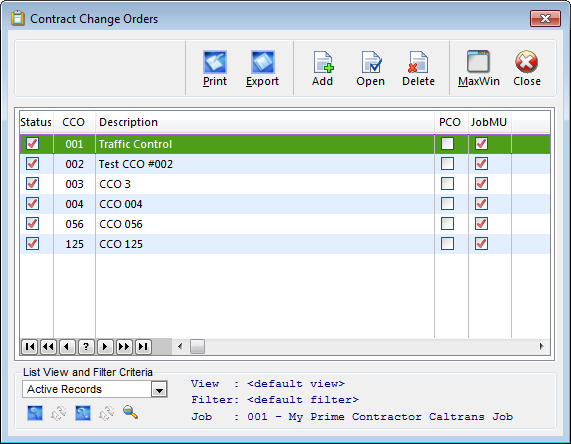Click the first blue view icon below Active Records
The height and width of the screenshot is (444, 571).
[x=35, y=413]
